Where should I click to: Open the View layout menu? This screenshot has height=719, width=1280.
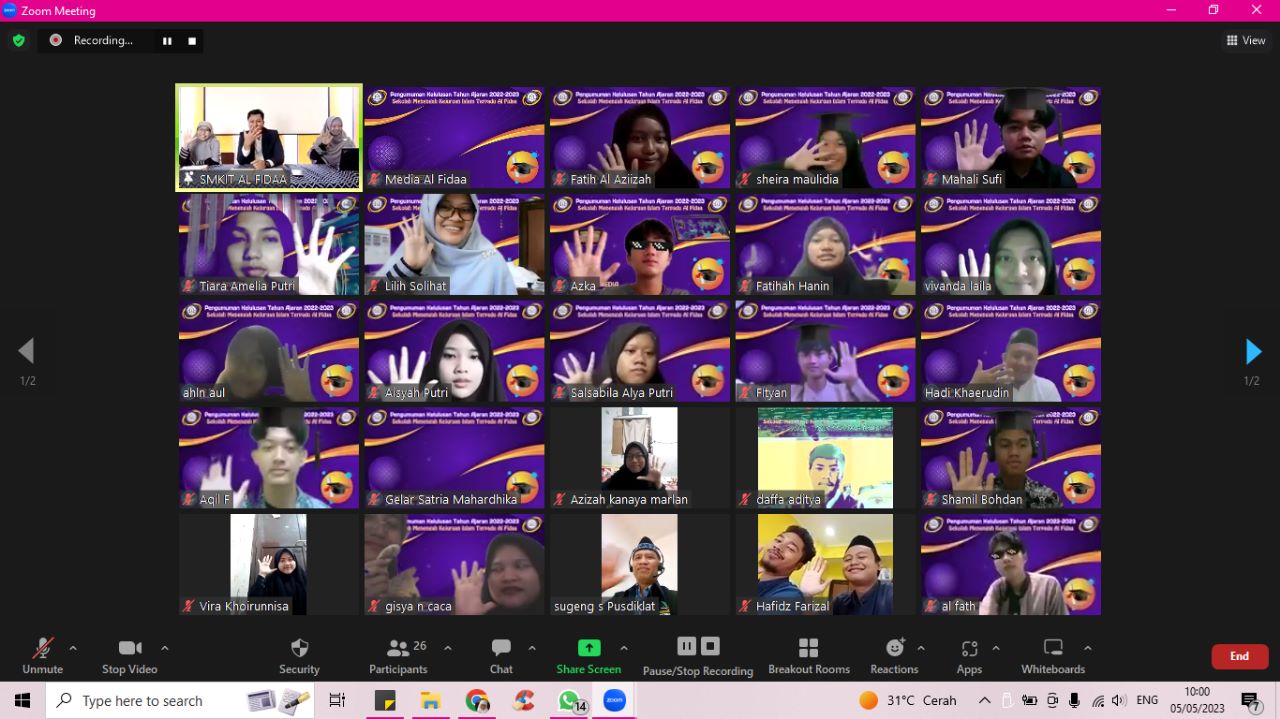[1246, 40]
